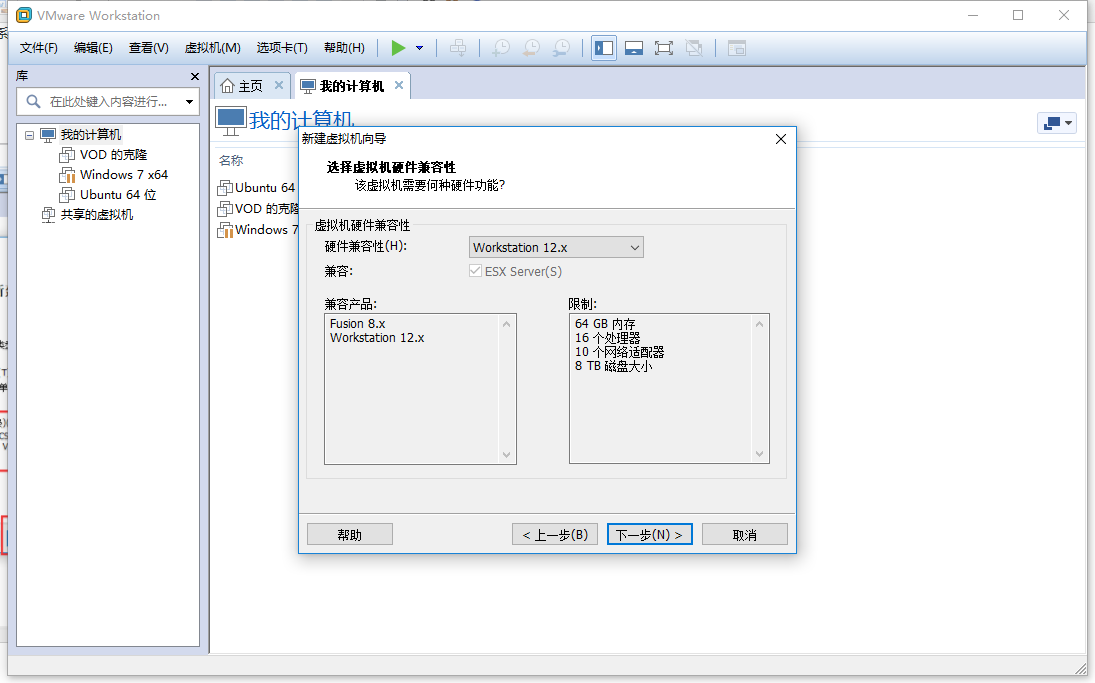The width and height of the screenshot is (1095, 683).
Task: Open the 查看(V) menu
Action: point(149,47)
